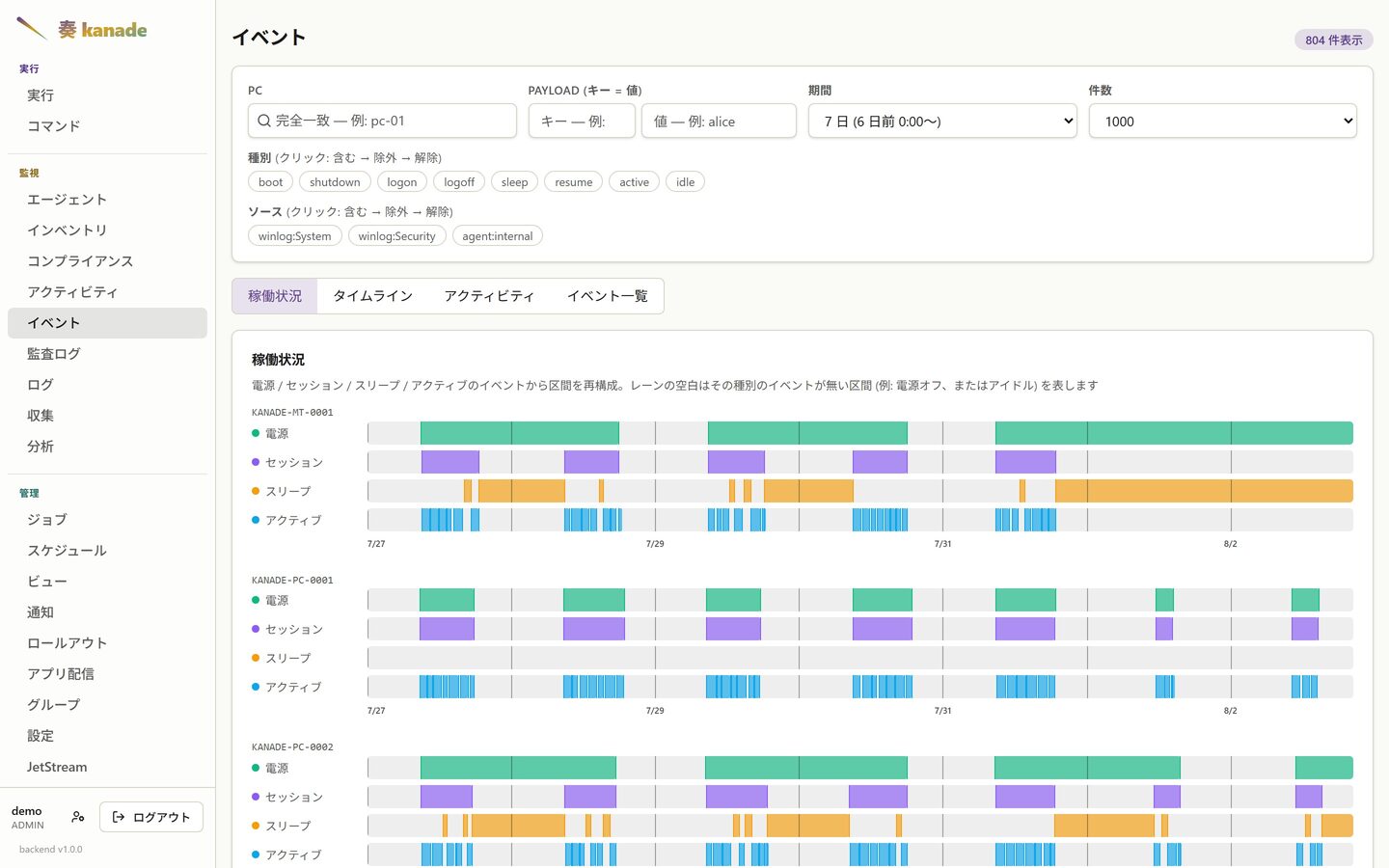Toggle the idle event type chip
Screen dimensions: 1389x868
(x=685, y=182)
